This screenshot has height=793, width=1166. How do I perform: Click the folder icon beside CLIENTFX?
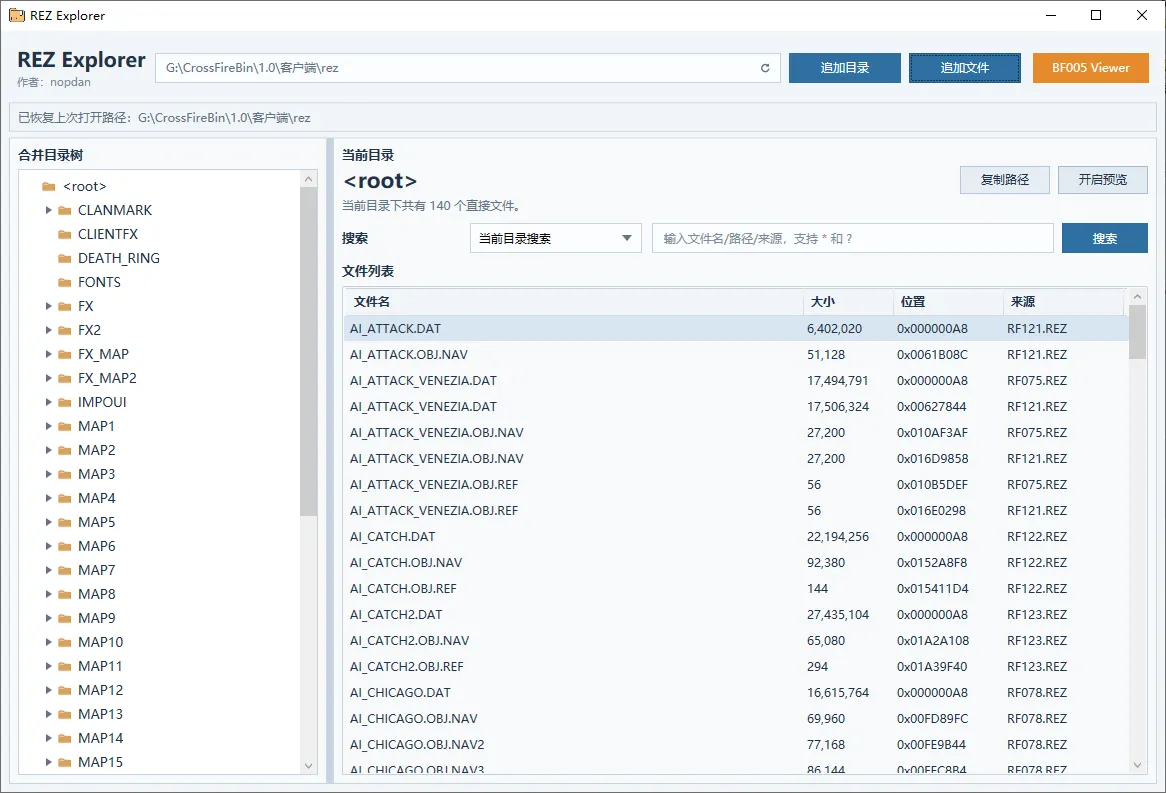point(64,234)
